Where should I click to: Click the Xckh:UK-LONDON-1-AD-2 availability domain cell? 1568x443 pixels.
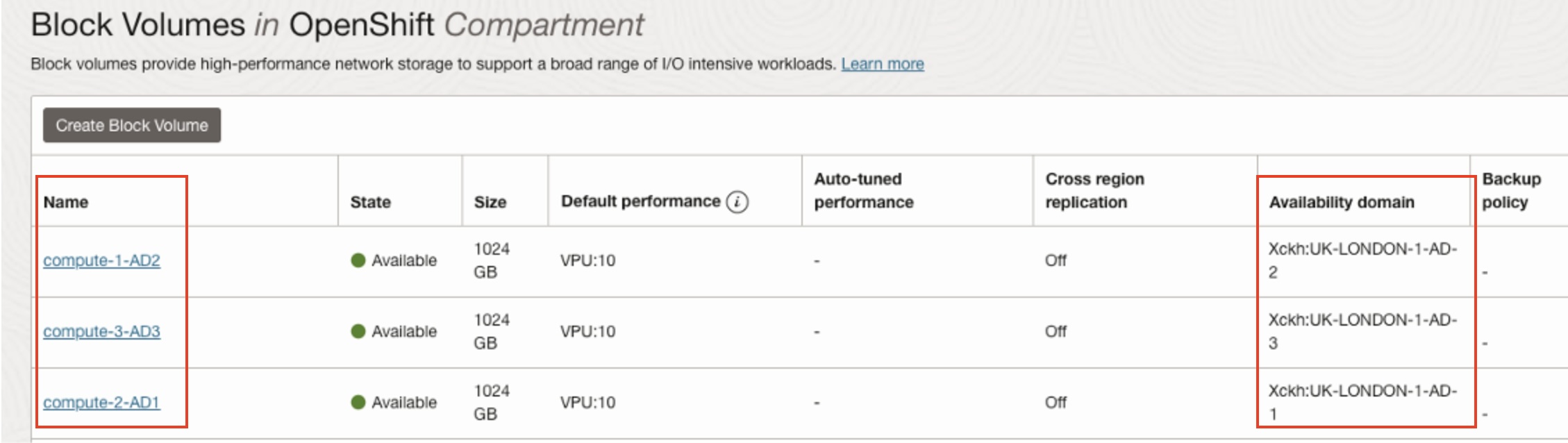point(1362,260)
